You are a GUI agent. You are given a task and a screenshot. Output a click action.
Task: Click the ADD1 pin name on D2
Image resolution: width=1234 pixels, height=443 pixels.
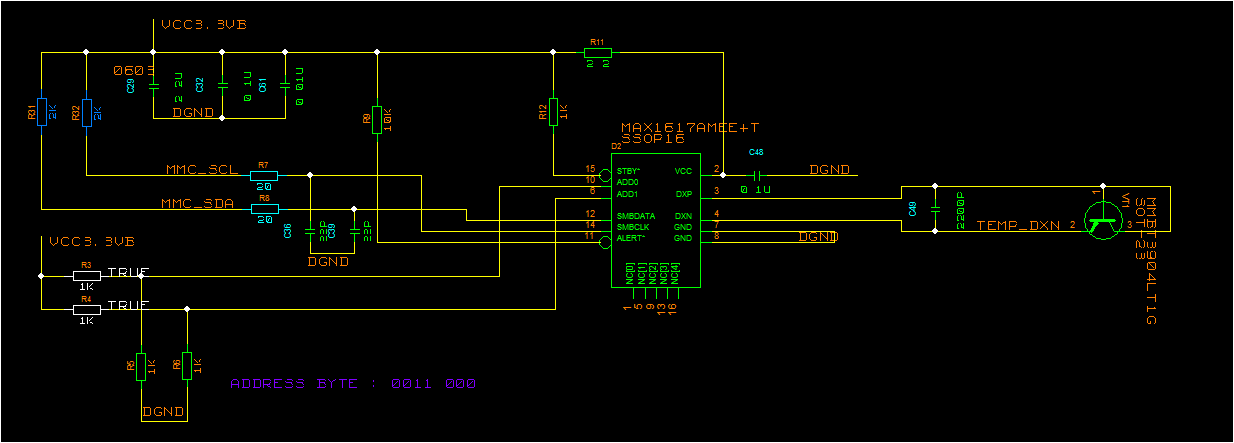[x=627, y=193]
